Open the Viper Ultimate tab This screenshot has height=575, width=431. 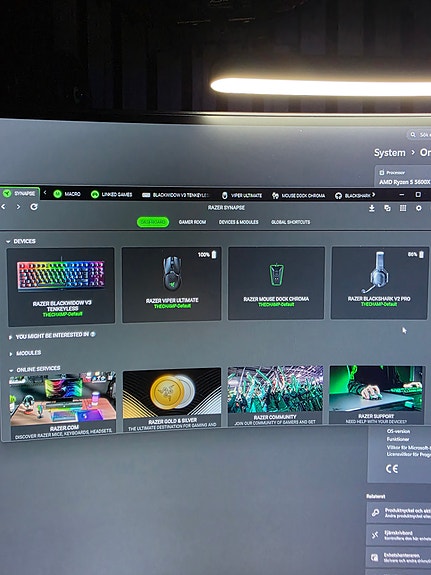pos(242,195)
